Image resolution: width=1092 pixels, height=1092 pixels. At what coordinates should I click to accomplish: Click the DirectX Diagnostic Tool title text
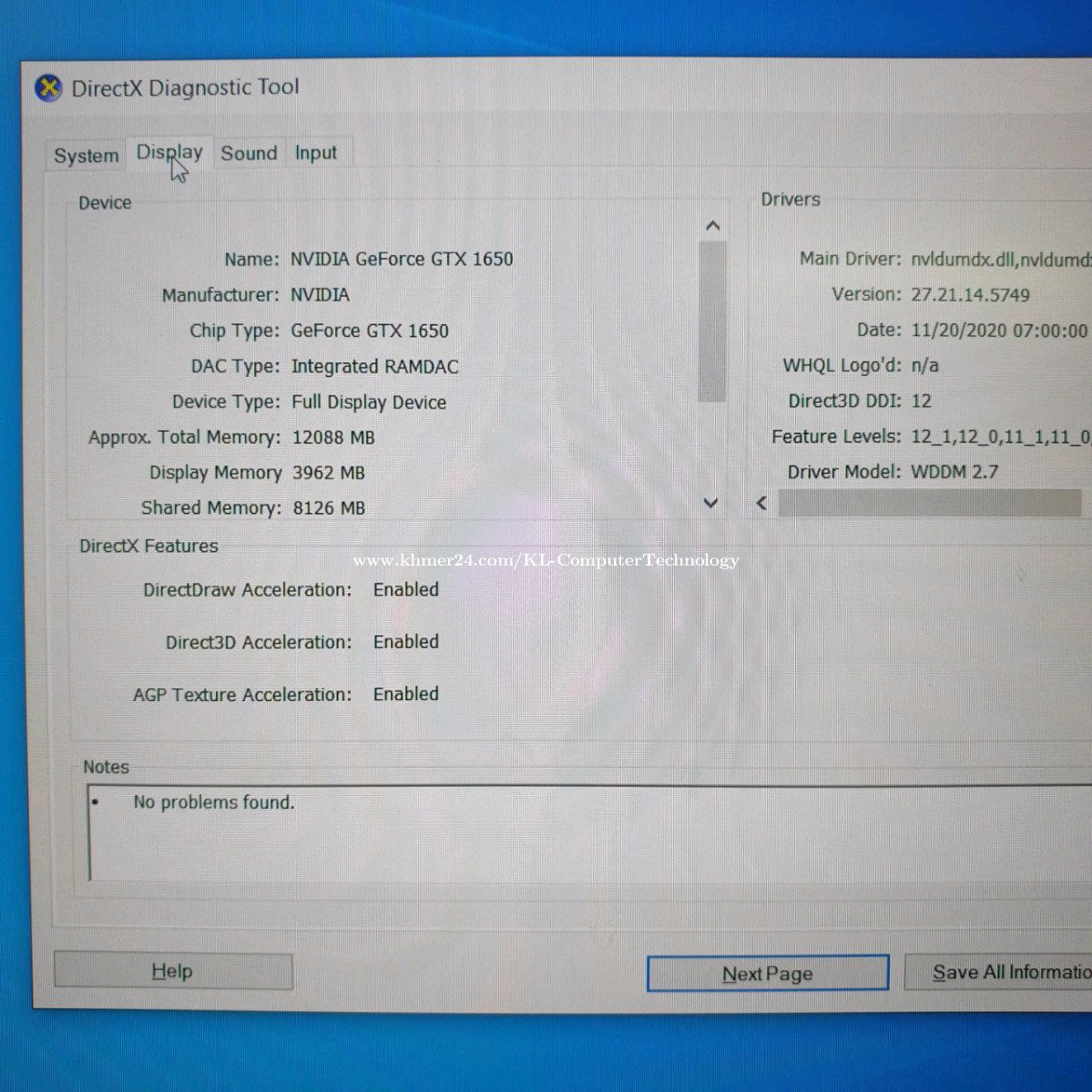(185, 87)
